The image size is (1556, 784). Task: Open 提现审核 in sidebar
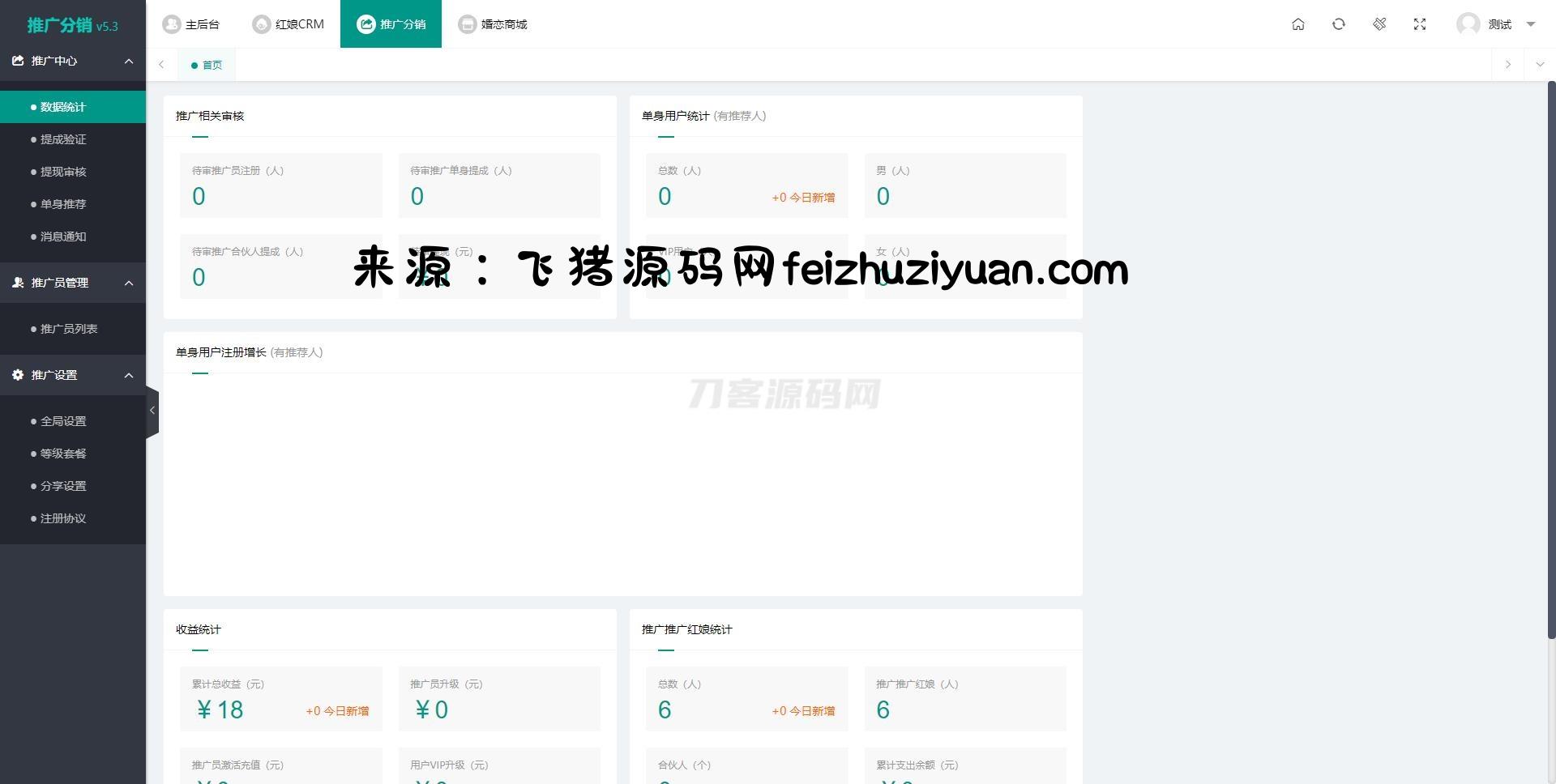coord(73,172)
